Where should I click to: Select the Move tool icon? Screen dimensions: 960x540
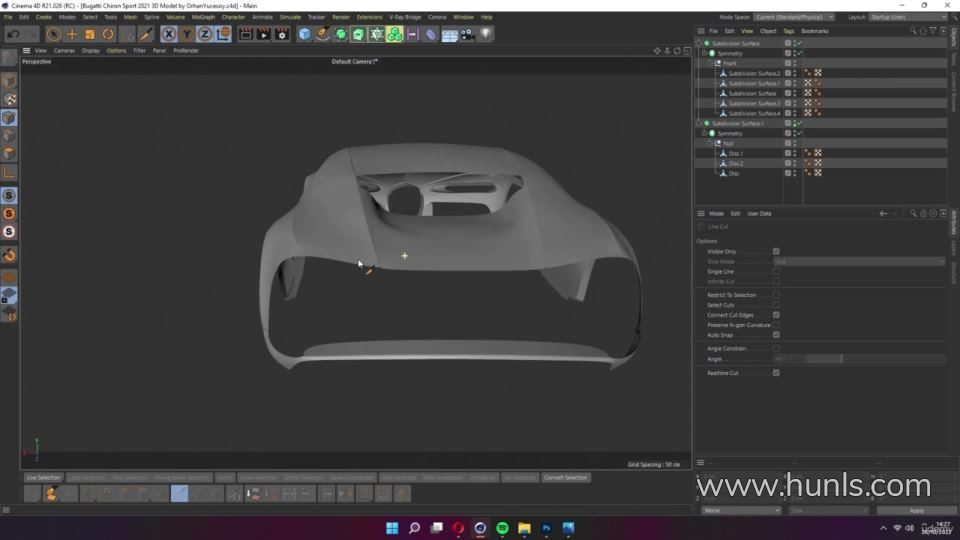(72, 34)
